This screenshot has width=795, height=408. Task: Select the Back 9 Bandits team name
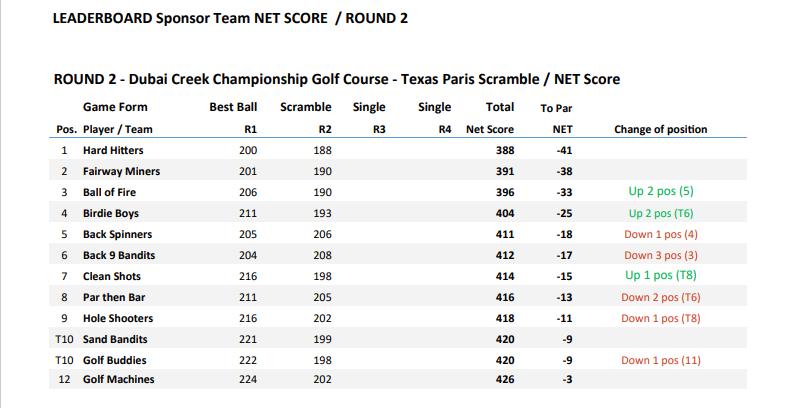coord(119,255)
